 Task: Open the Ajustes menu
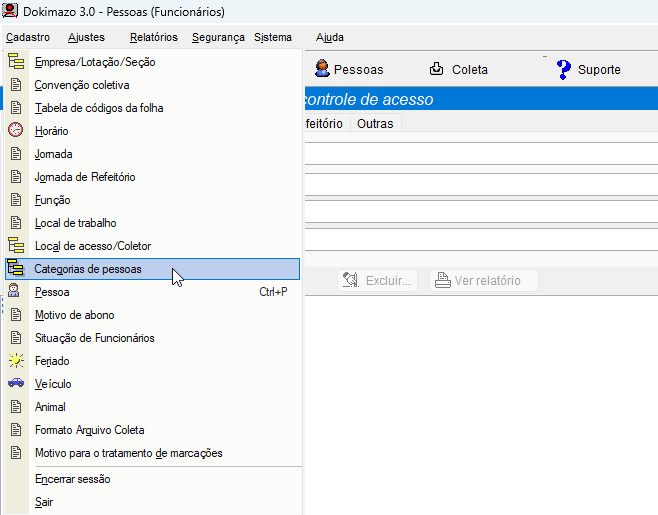[86, 37]
